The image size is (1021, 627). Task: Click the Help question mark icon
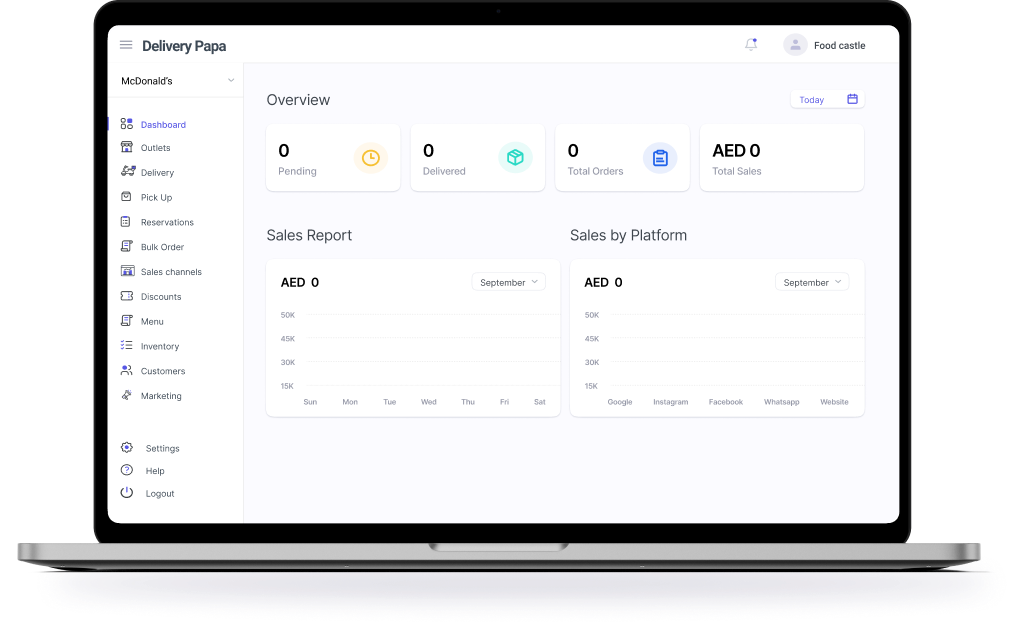(x=127, y=470)
